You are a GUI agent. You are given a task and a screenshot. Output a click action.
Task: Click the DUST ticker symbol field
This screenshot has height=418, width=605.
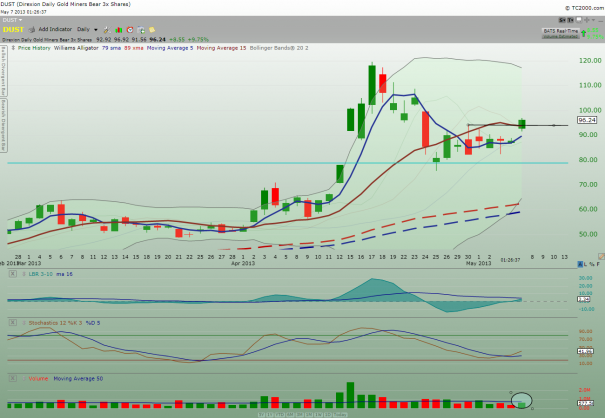pyautogui.click(x=13, y=30)
